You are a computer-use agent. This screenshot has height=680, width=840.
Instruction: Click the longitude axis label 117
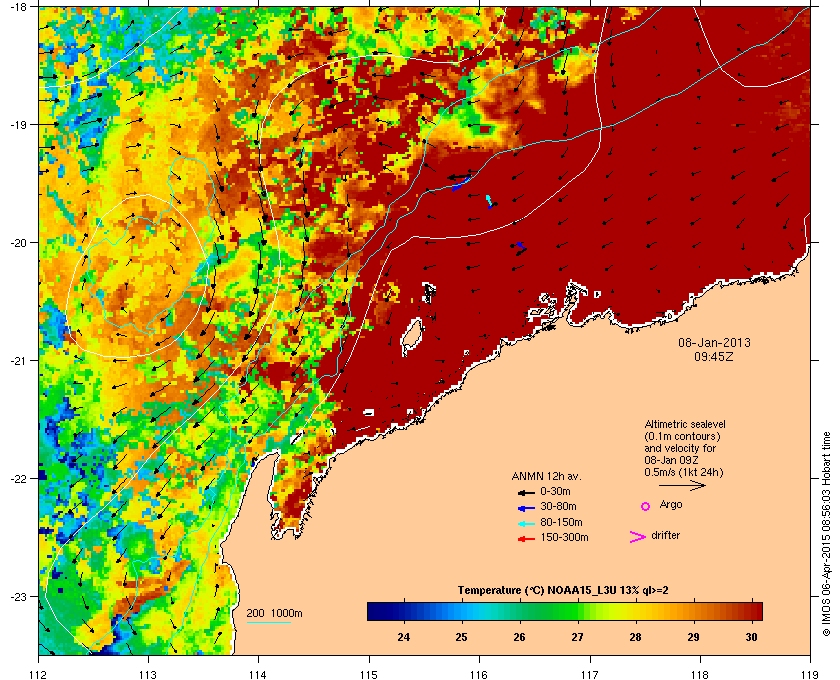[x=590, y=674]
